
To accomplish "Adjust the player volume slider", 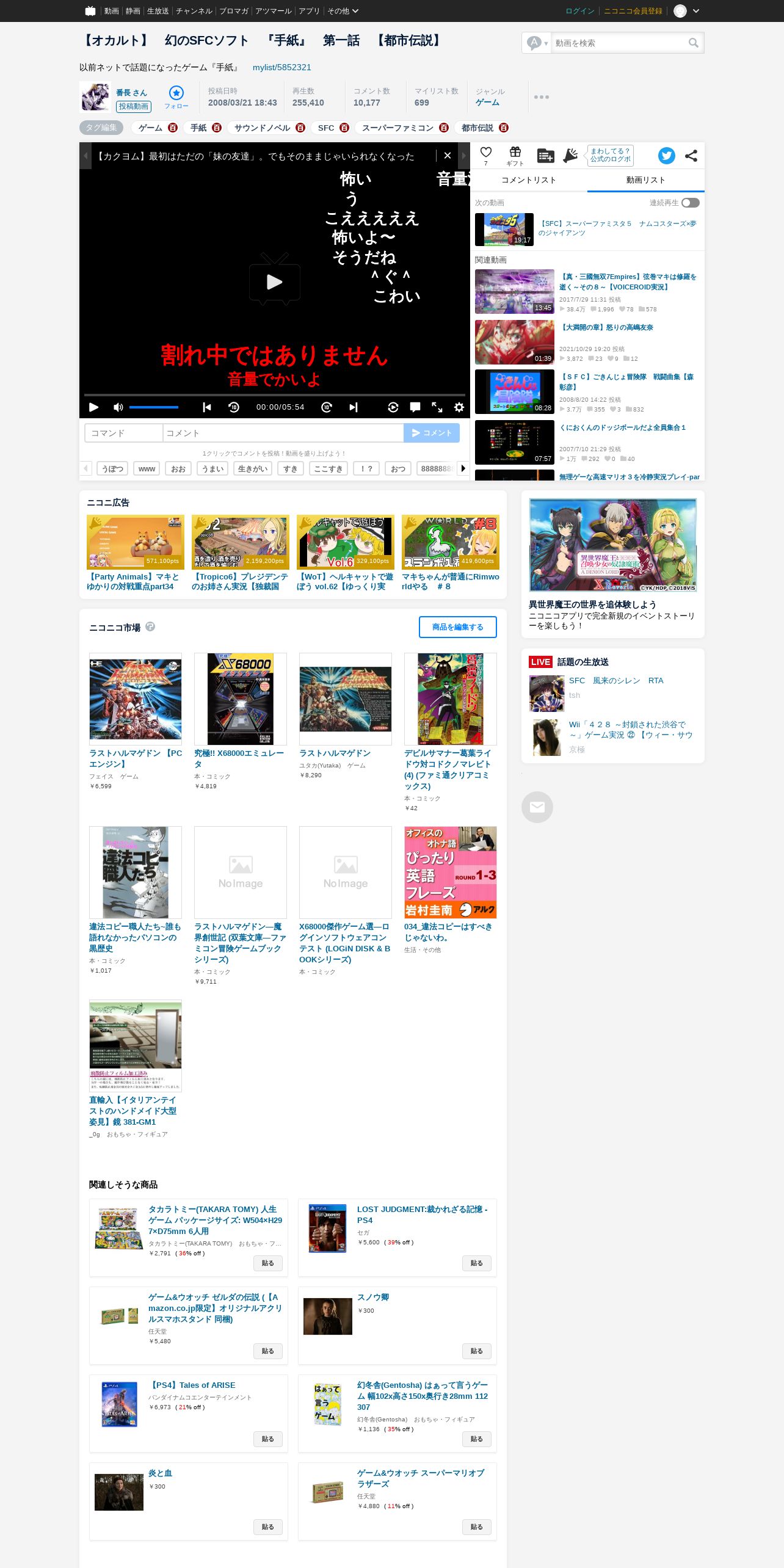I will tap(154, 407).
